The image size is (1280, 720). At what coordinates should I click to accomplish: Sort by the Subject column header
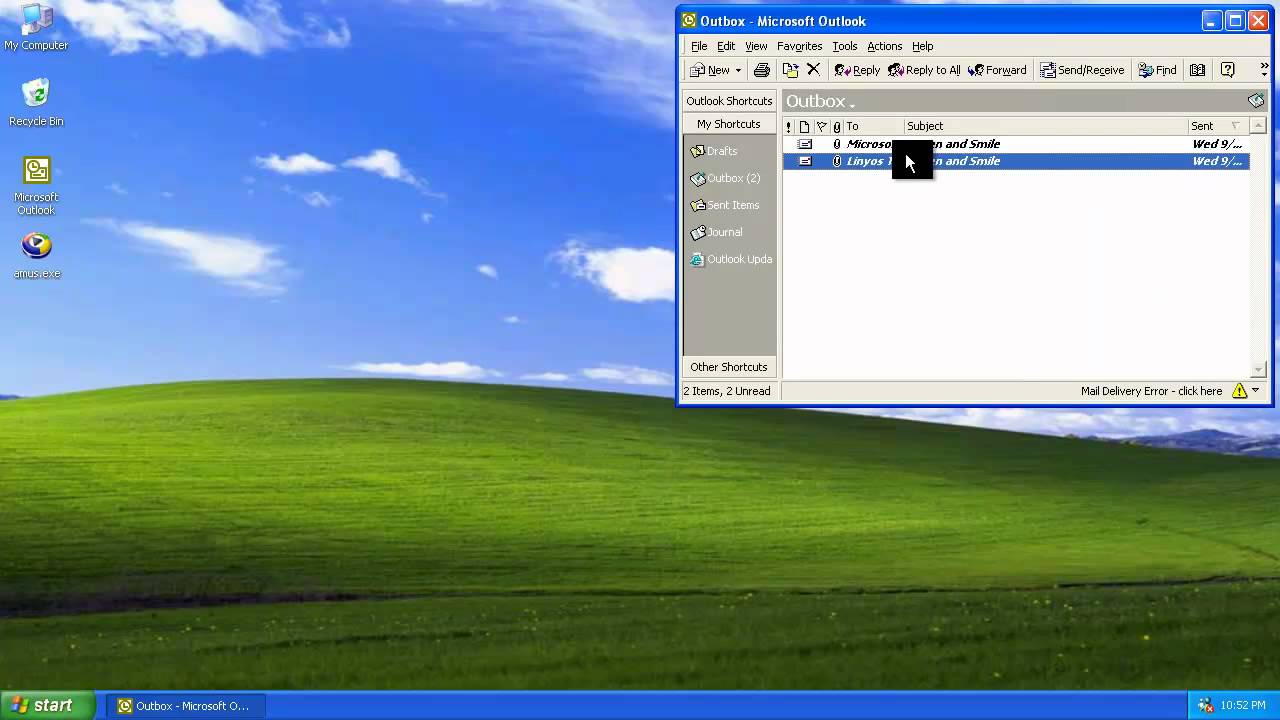[x=1046, y=126]
